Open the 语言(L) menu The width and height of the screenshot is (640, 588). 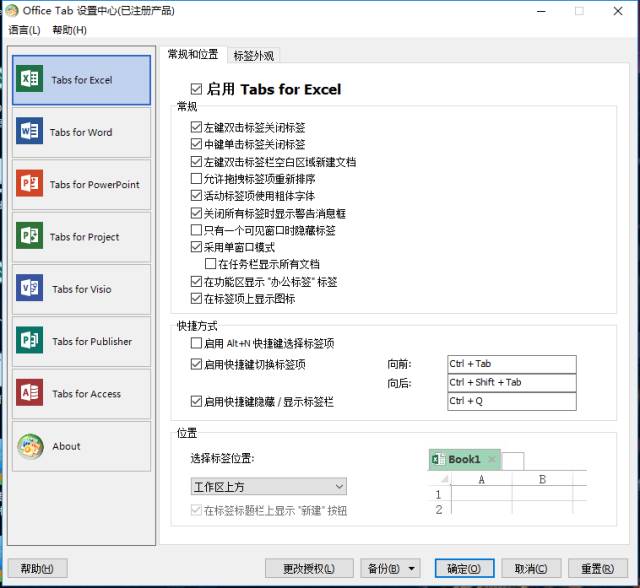click(x=24, y=30)
